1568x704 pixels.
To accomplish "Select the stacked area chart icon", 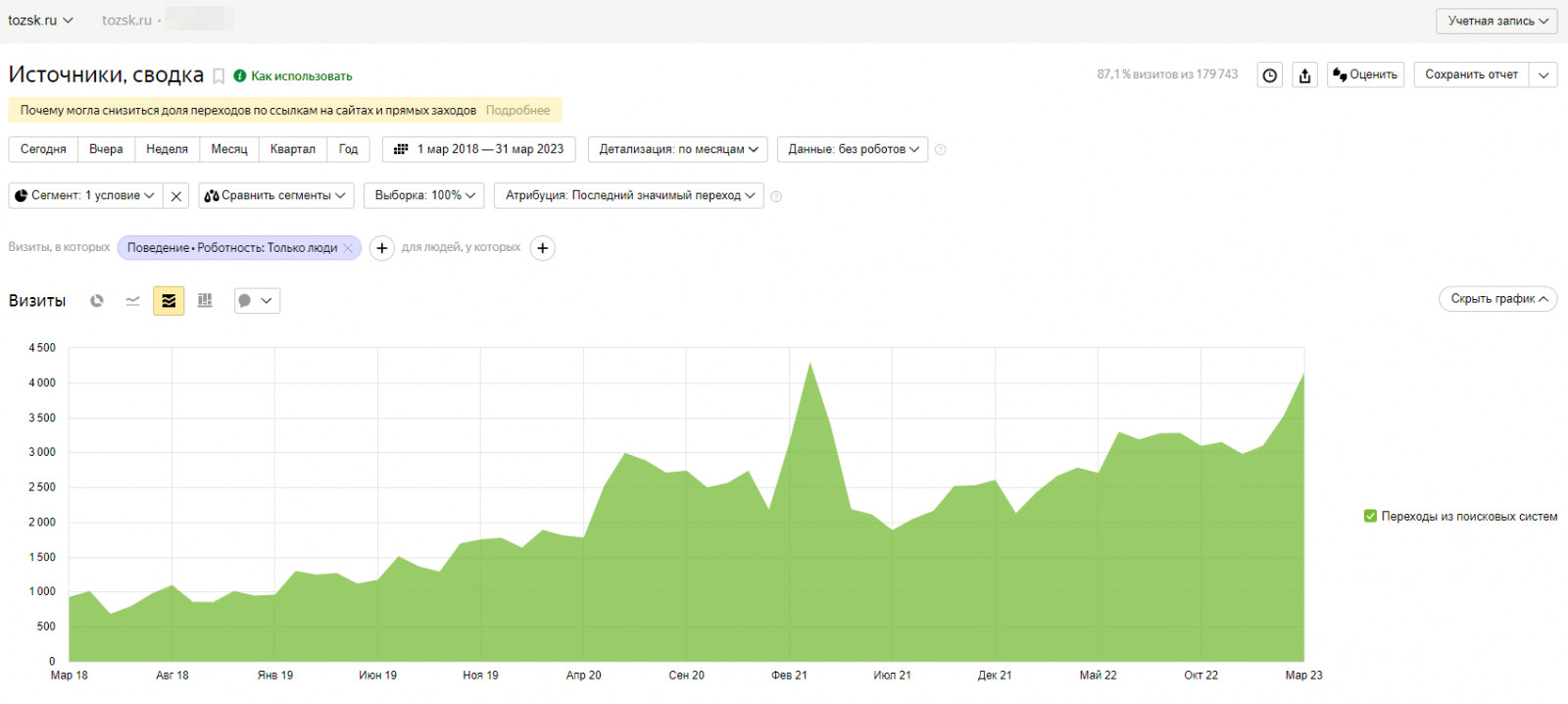I will coord(169,301).
